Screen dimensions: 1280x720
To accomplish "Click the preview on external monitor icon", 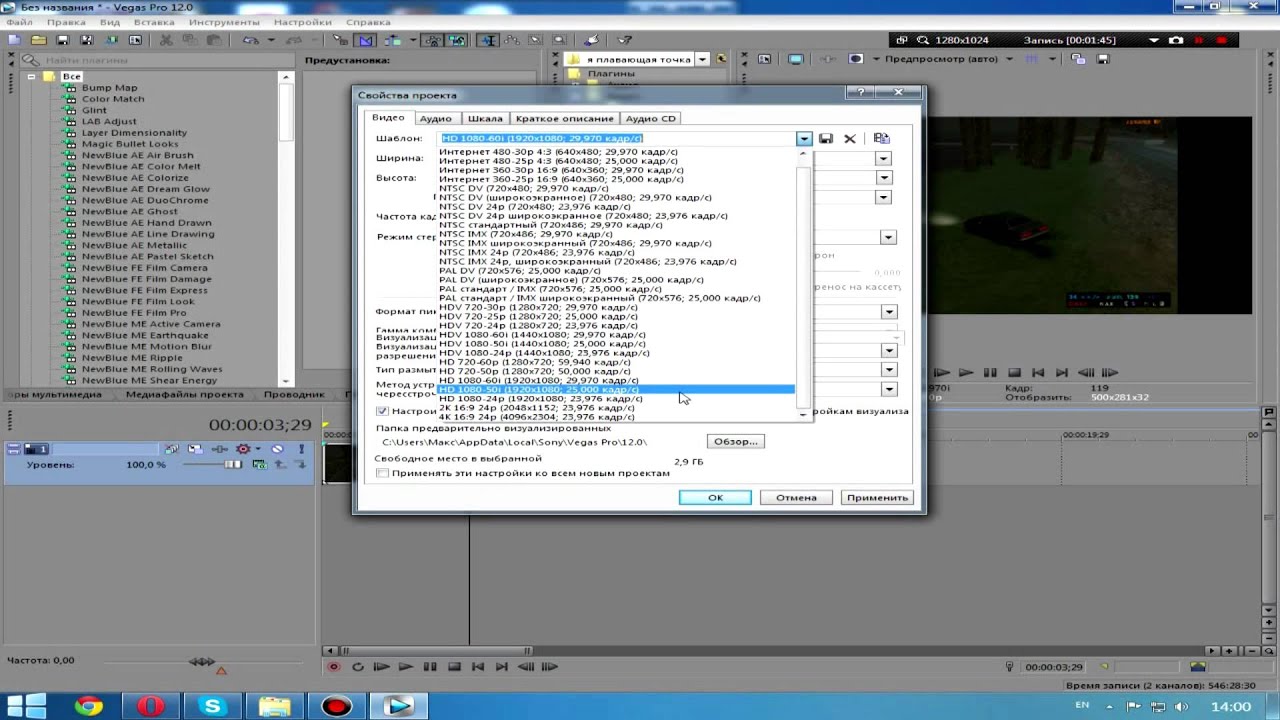I will tap(795, 59).
